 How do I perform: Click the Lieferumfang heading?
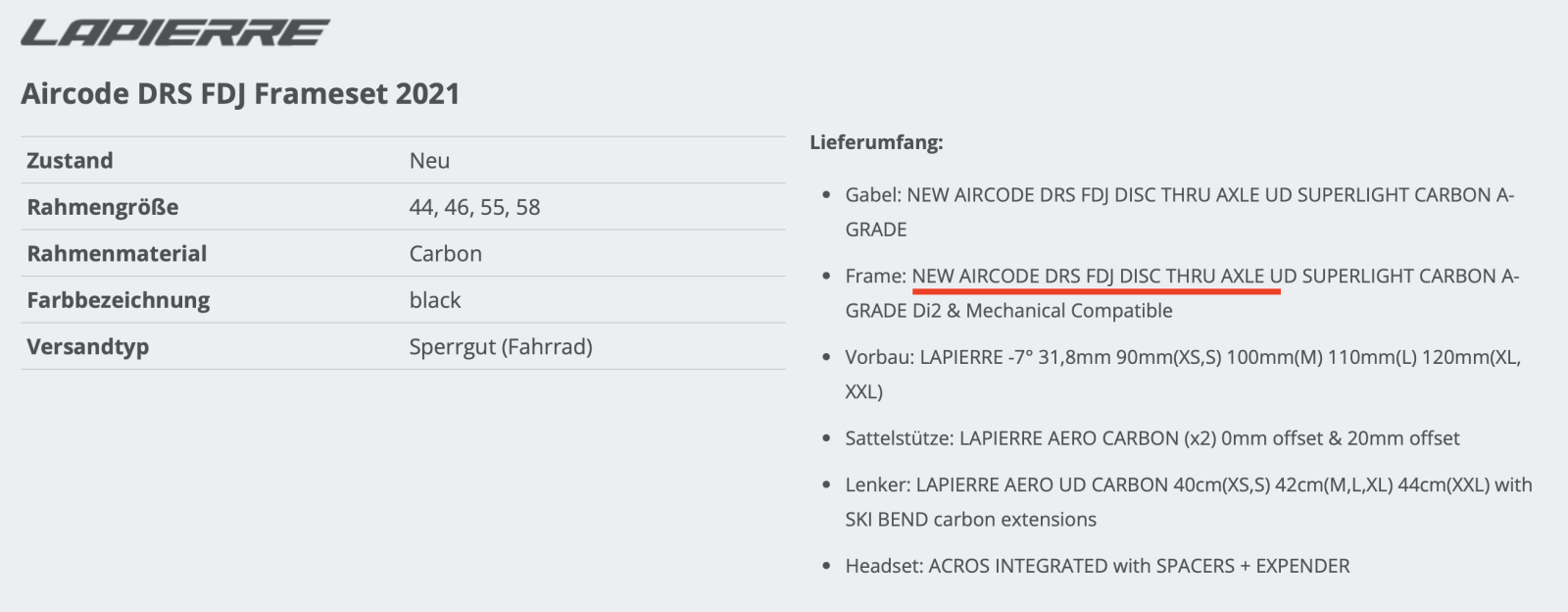(x=876, y=142)
